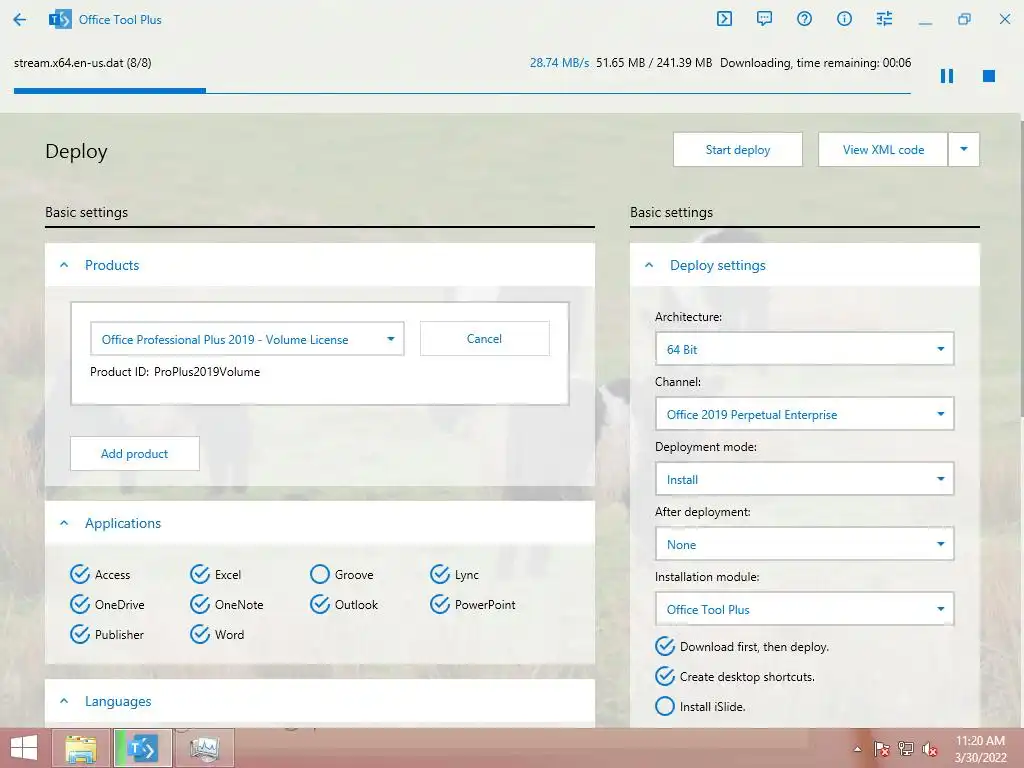This screenshot has width=1024, height=768.
Task: Open the Channel dropdown
Action: 805,414
